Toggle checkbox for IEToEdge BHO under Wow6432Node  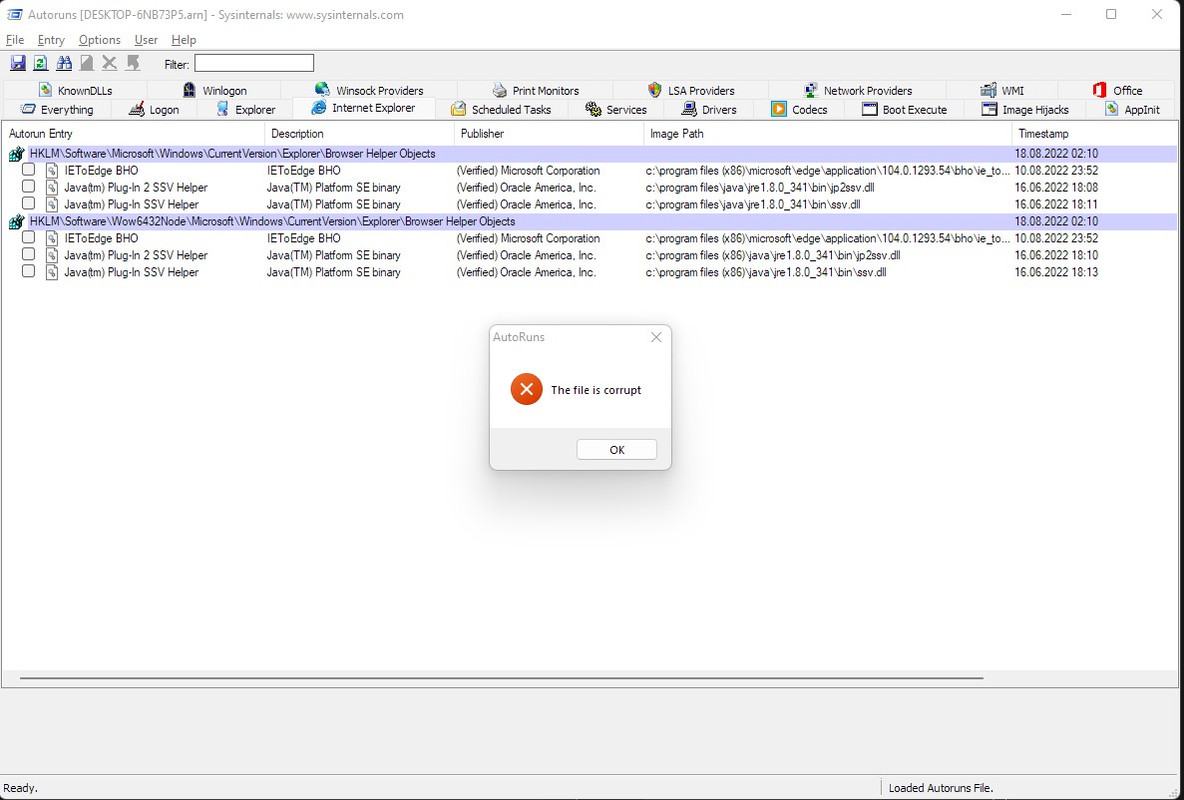(29, 237)
